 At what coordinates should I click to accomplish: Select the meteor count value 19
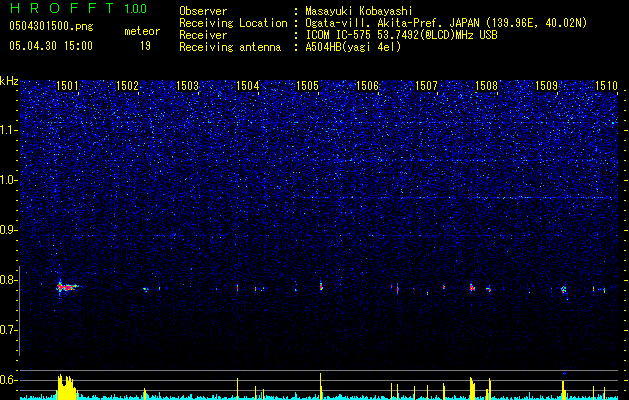(145, 46)
